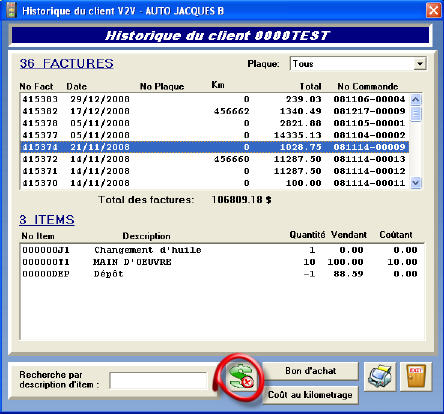Click the 3 ITEMS heading link

point(47,220)
